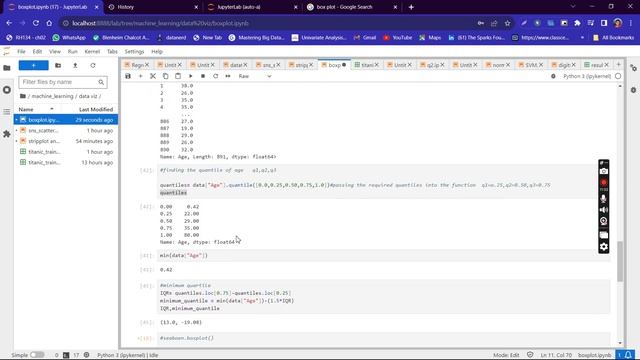
Task: Bookmark this page with the star icon
Action: coord(507,23)
